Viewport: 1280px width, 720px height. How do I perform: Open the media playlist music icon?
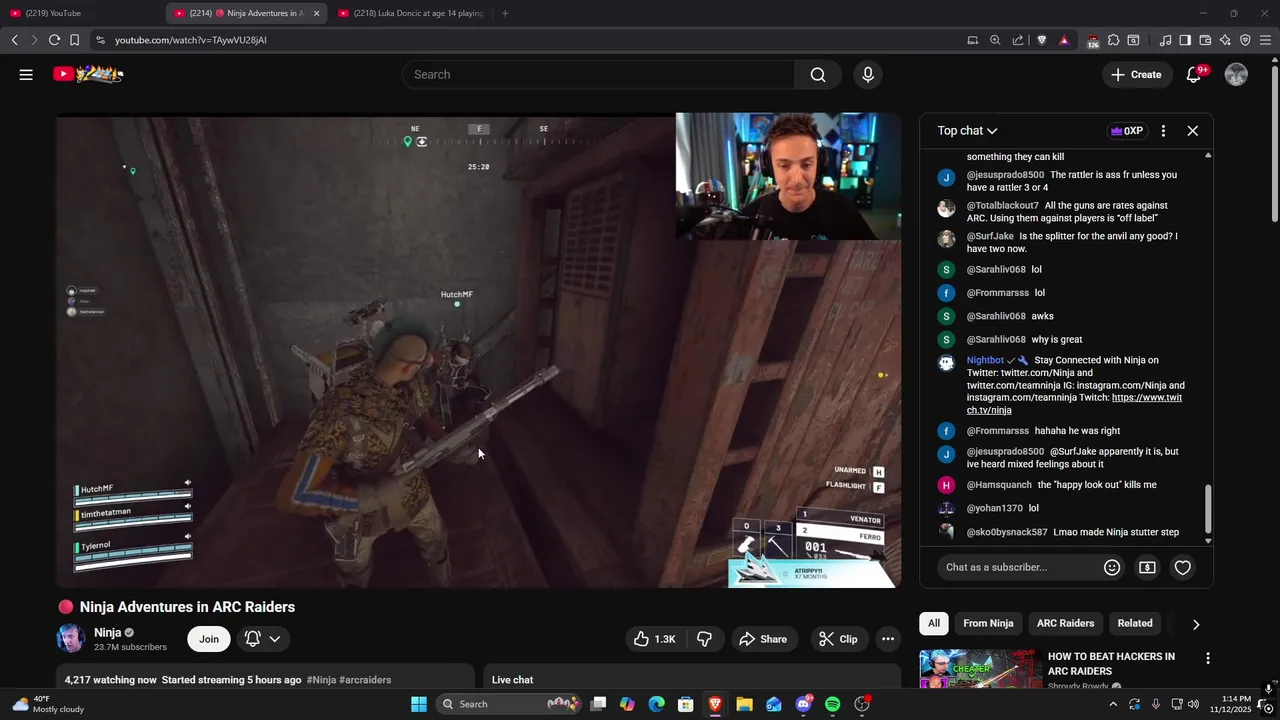point(1165,40)
